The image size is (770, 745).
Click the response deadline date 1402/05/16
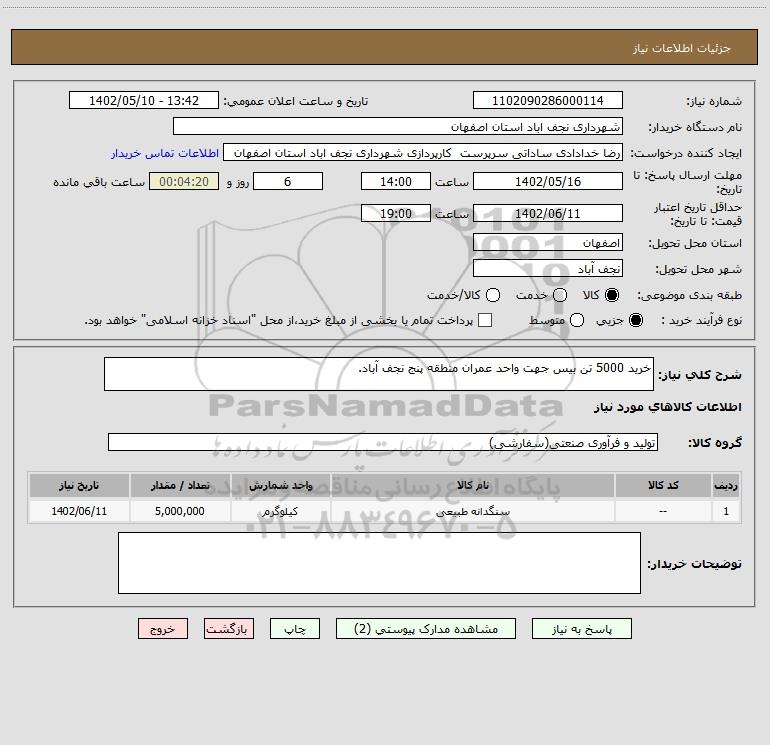pos(548,181)
